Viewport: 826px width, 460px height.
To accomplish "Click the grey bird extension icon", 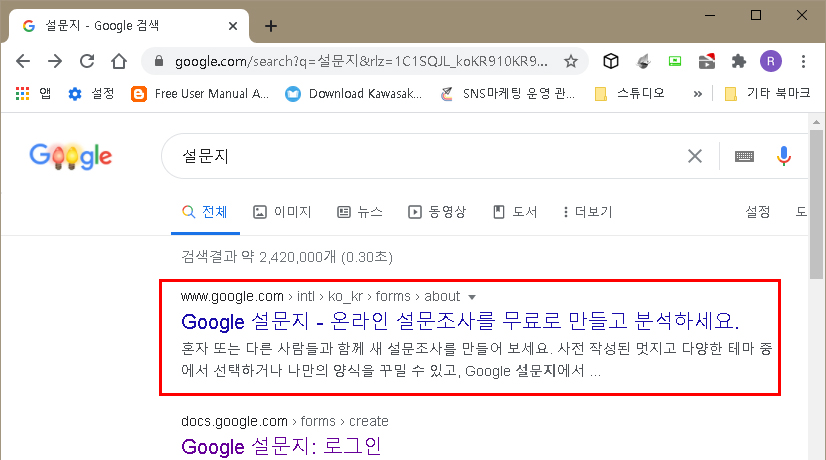I will point(643,62).
